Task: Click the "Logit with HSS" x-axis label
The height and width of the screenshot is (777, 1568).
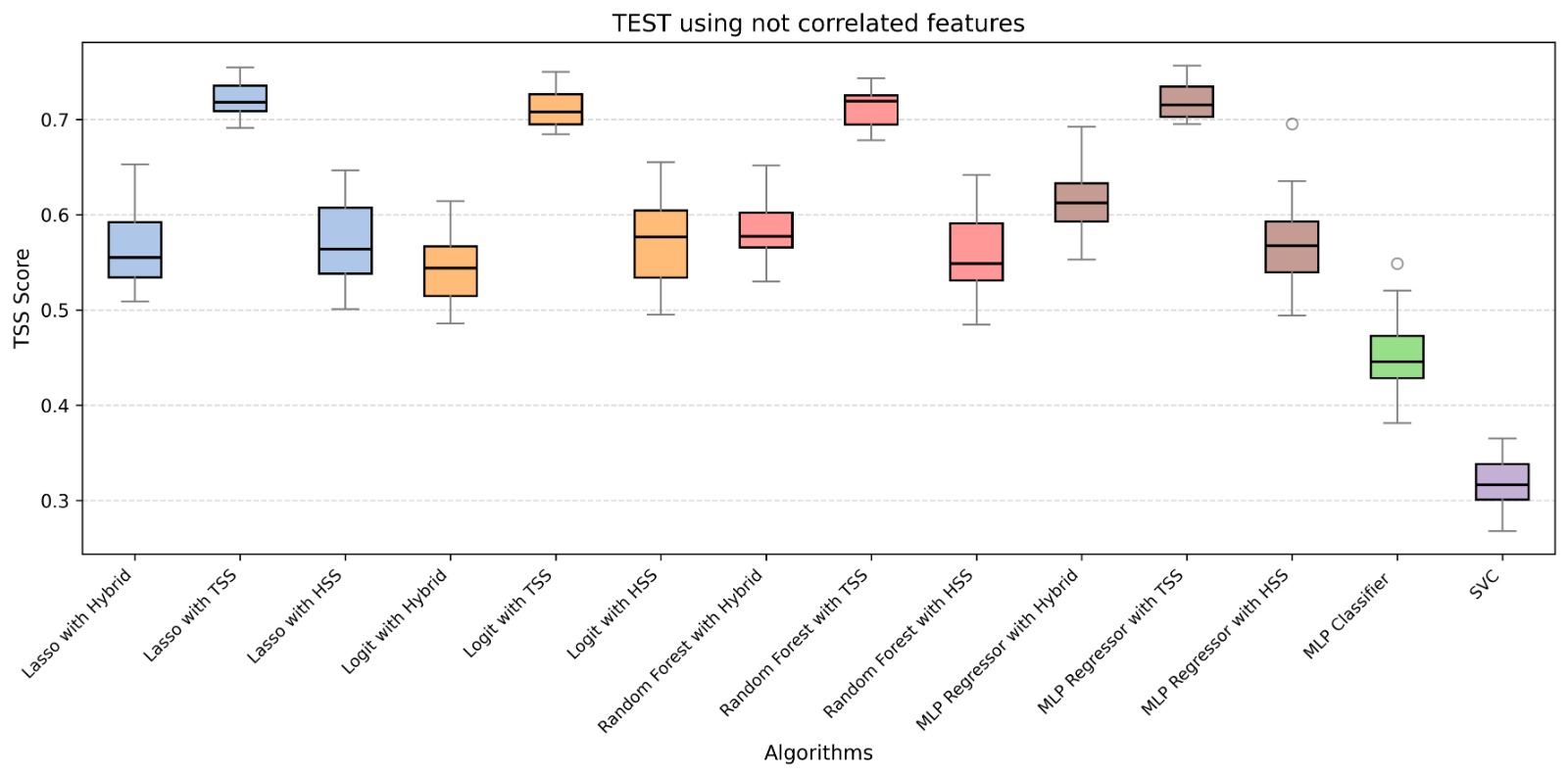Action: coord(612,614)
